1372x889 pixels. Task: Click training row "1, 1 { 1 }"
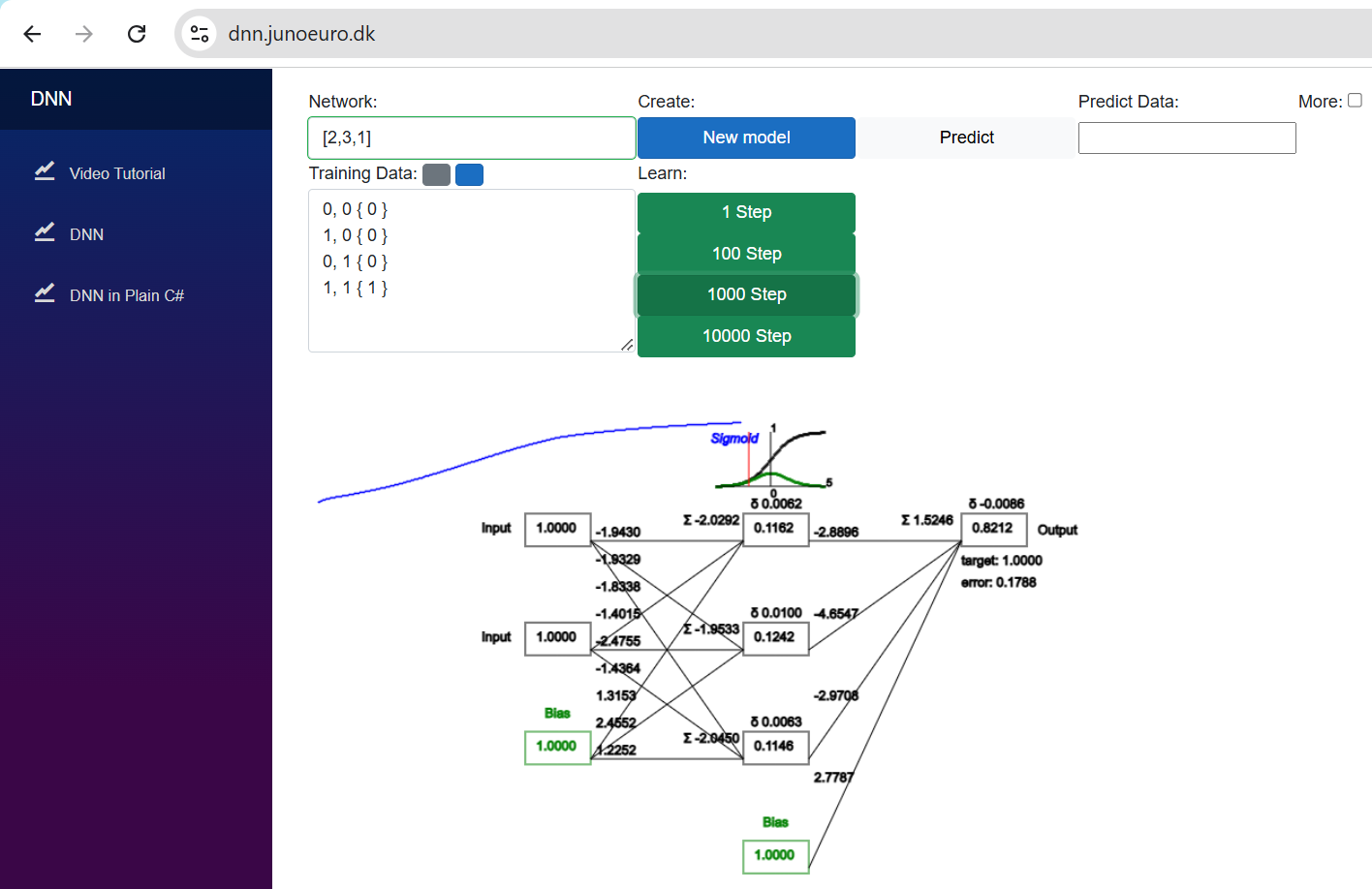point(355,288)
